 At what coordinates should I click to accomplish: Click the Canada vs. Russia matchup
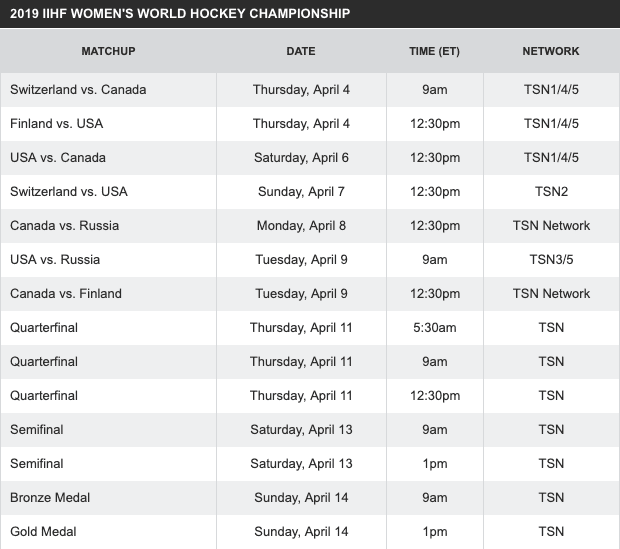pos(64,225)
